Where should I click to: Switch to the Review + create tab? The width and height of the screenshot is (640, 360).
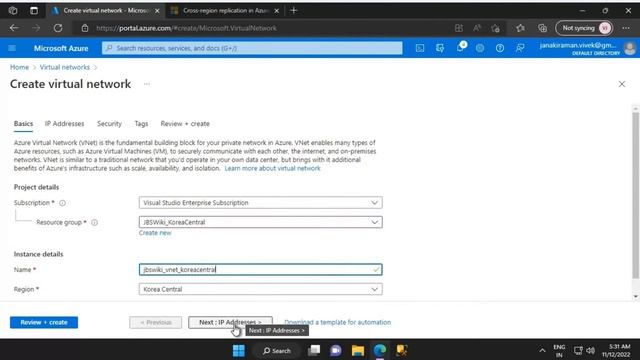pos(185,124)
